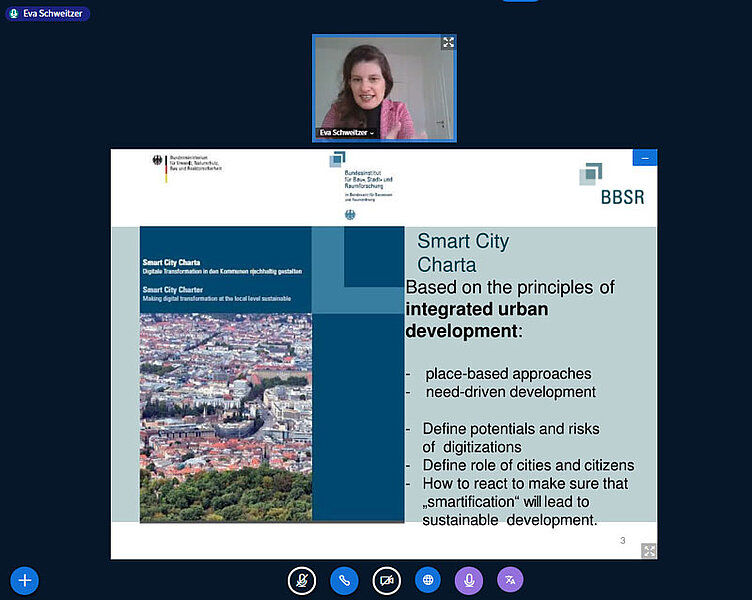Click Eva Schweitzer's webcam video thumbnail
Image resolution: width=752 pixels, height=600 pixels.
pos(384,88)
